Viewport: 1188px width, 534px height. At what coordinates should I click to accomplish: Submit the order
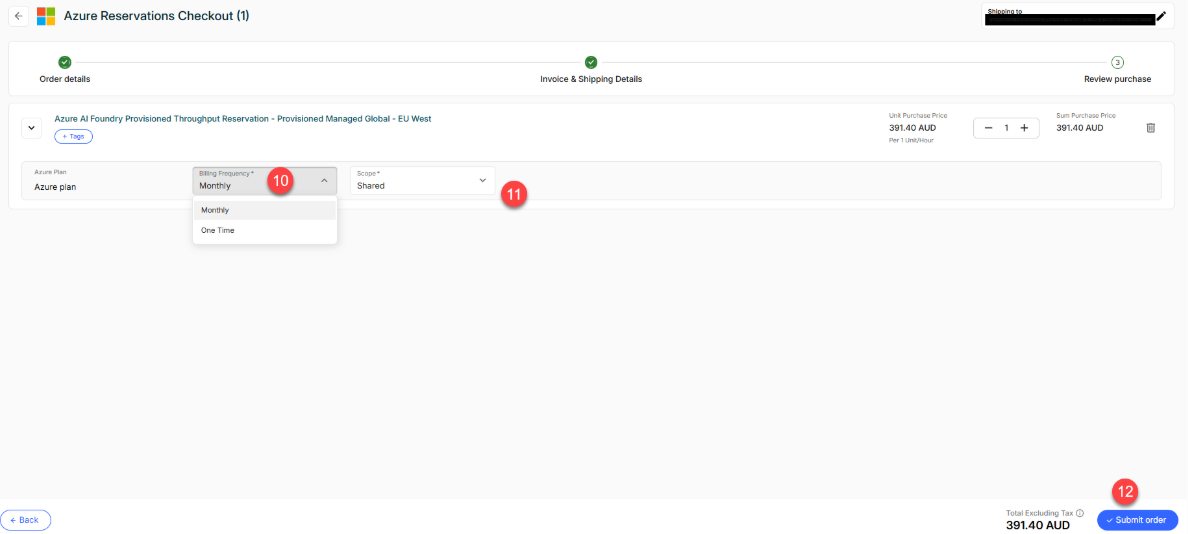coord(1137,520)
